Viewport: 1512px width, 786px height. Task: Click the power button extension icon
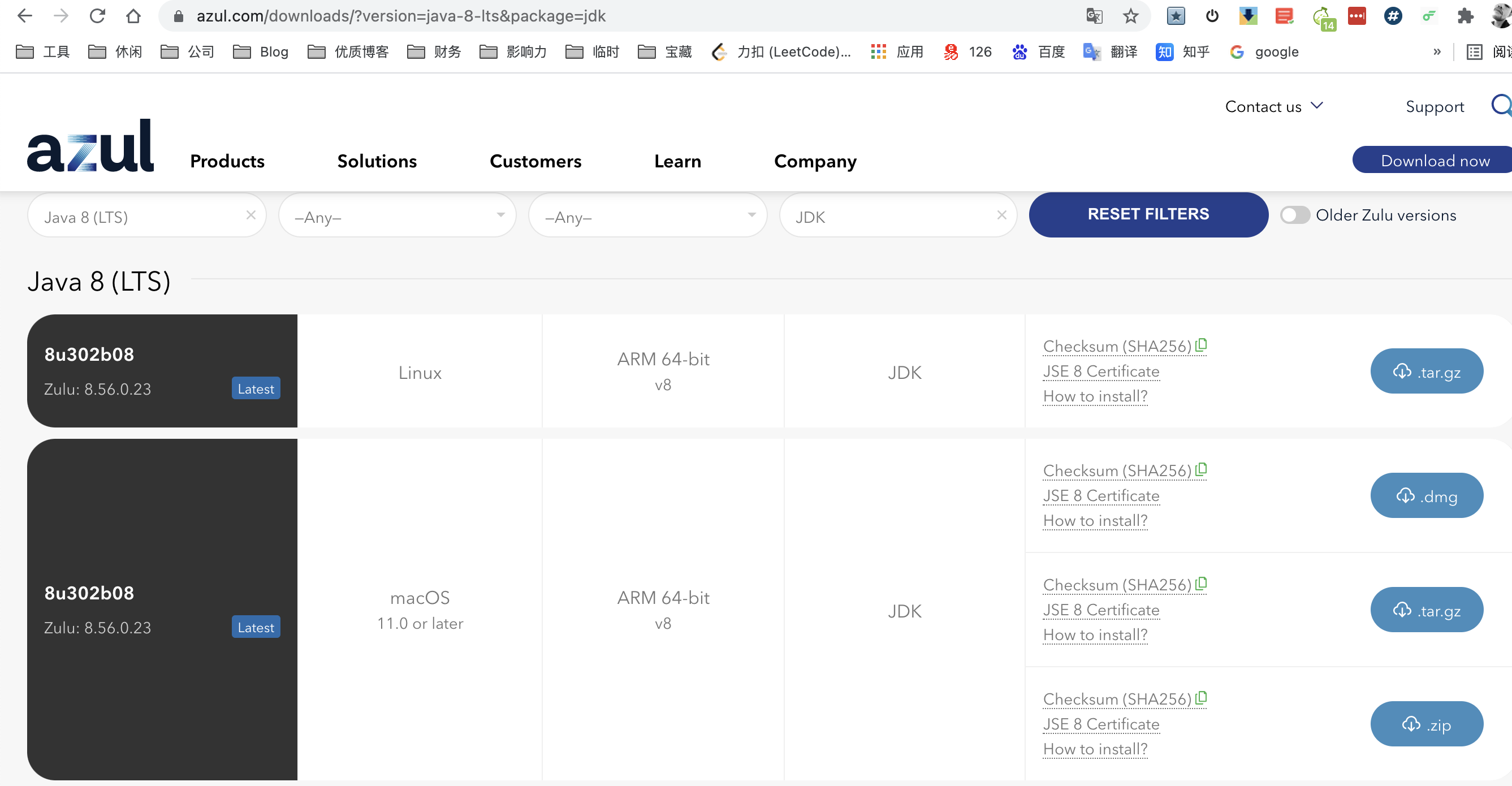(1212, 16)
